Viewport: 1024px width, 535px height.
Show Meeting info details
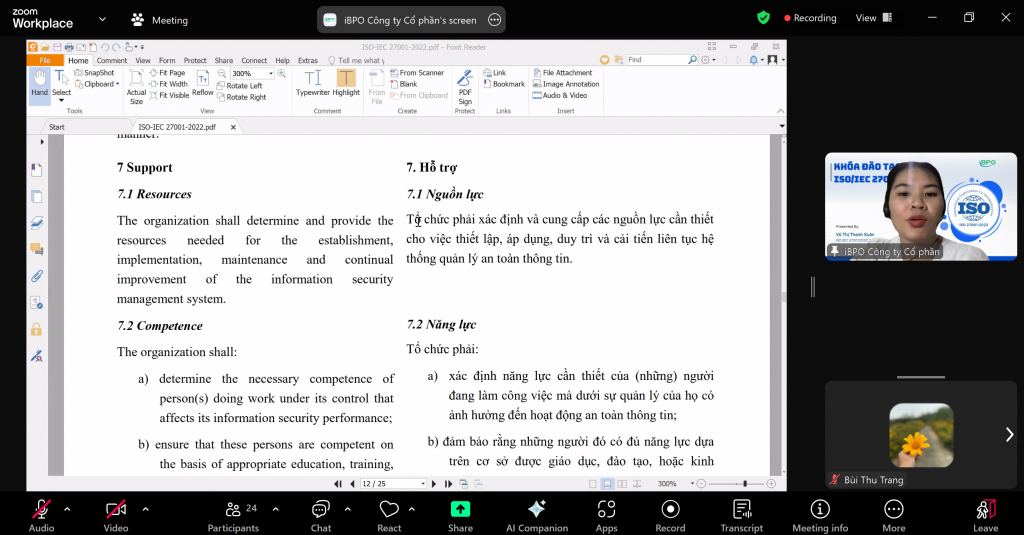[819, 514]
